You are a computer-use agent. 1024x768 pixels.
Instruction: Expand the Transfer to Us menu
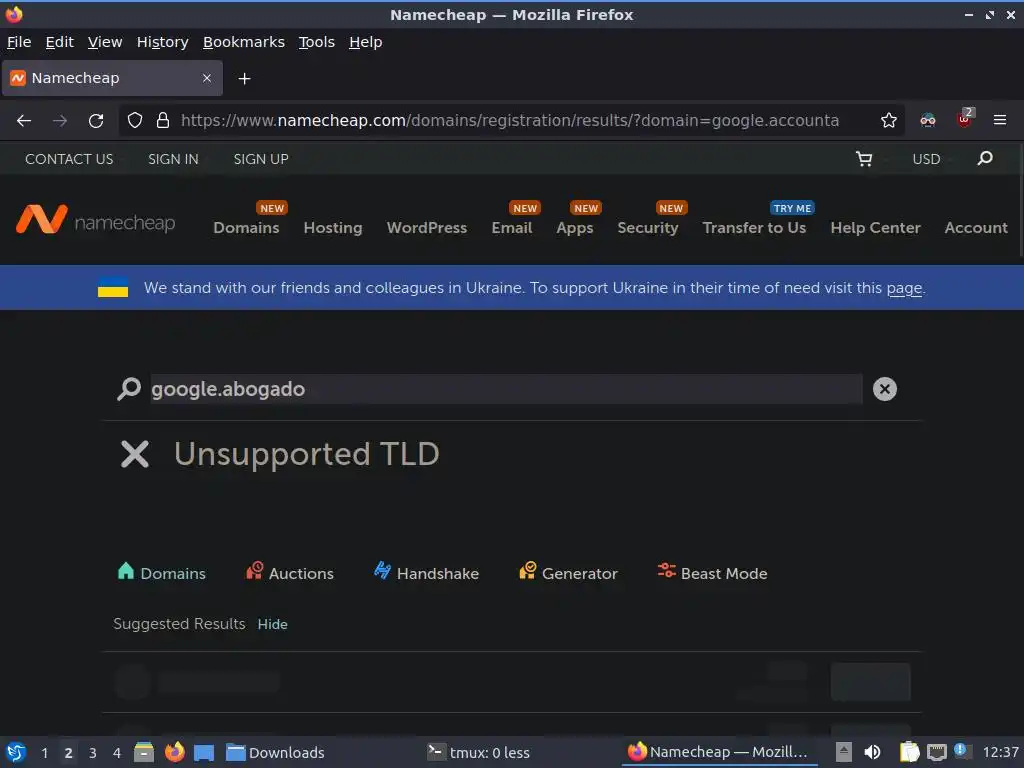click(x=754, y=227)
